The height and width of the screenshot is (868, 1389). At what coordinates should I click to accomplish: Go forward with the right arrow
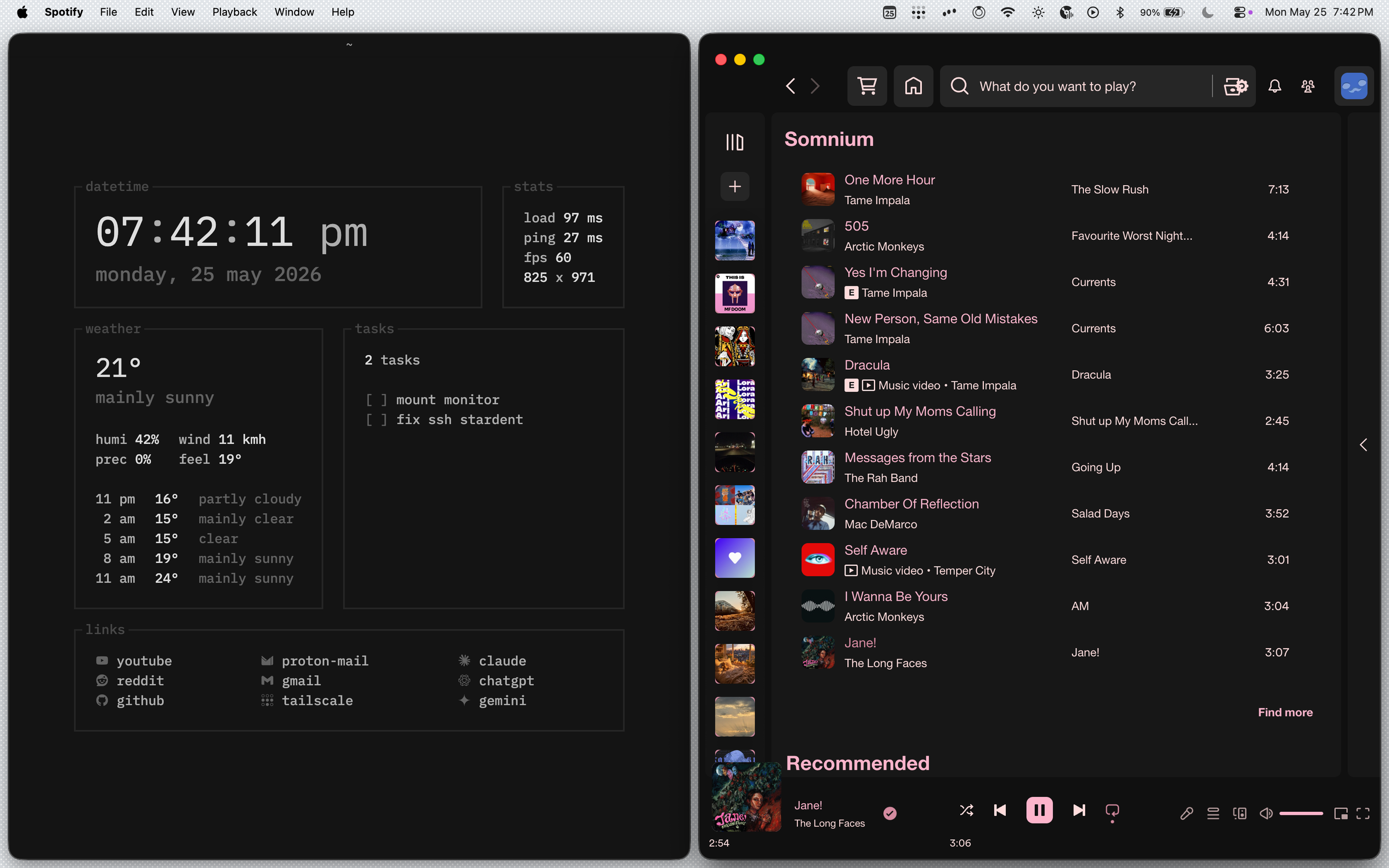(x=815, y=86)
